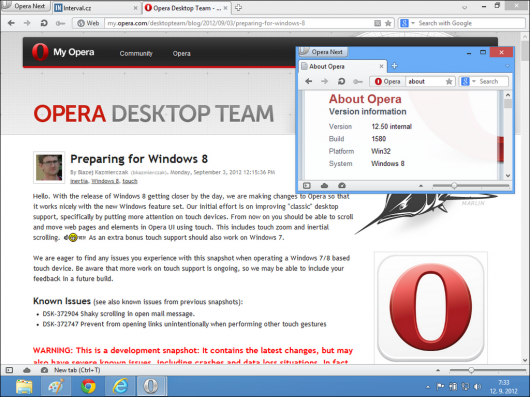Go forward in main window
530x397 pixels.
(27, 23)
